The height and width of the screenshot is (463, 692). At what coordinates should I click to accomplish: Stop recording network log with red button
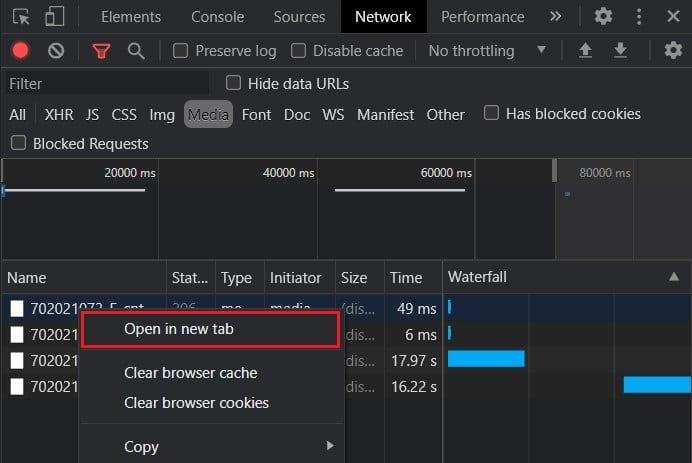20,51
